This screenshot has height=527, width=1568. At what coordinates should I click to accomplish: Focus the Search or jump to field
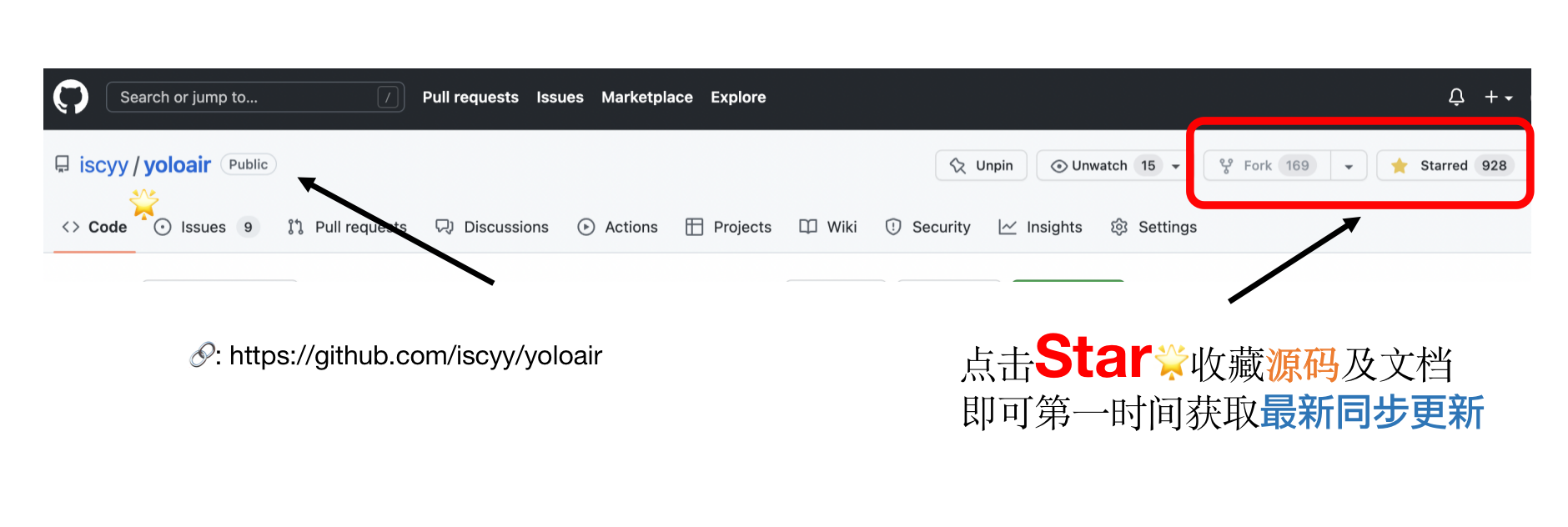tap(255, 98)
